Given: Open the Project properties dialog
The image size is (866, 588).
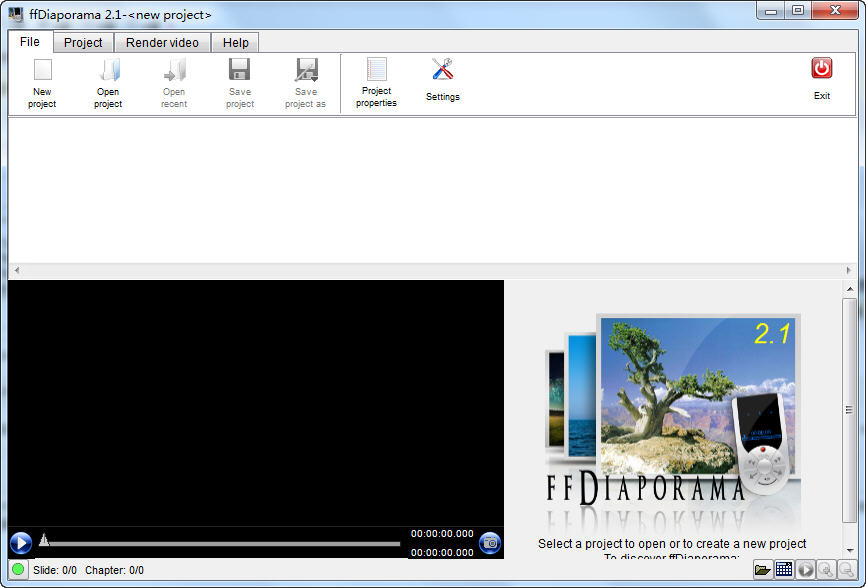Looking at the screenshot, I should tap(376, 70).
